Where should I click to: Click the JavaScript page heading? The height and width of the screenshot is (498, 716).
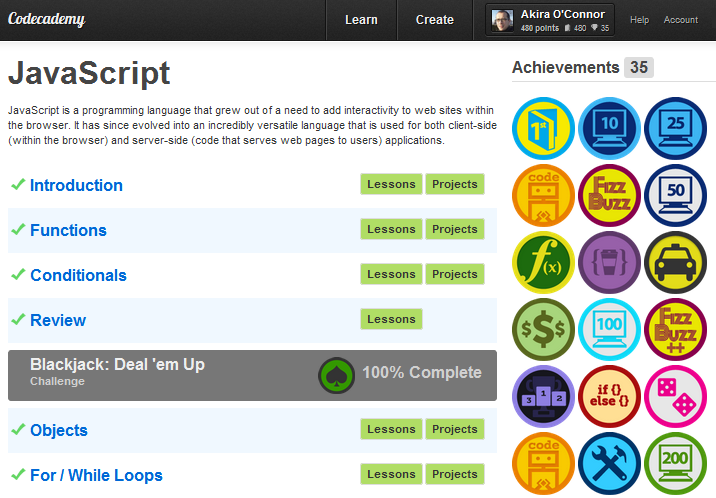coord(89,73)
